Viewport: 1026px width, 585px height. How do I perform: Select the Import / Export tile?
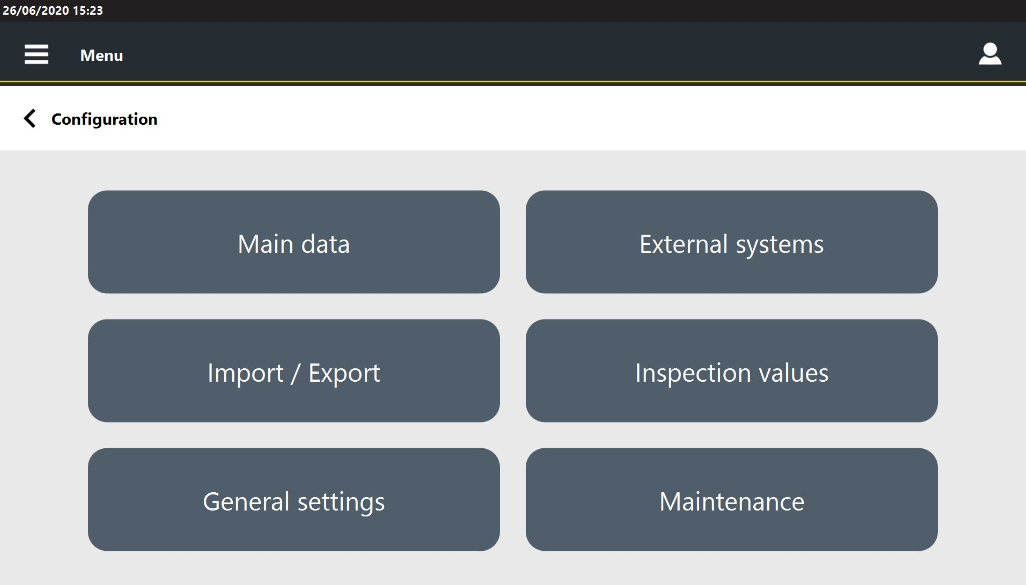pos(294,371)
